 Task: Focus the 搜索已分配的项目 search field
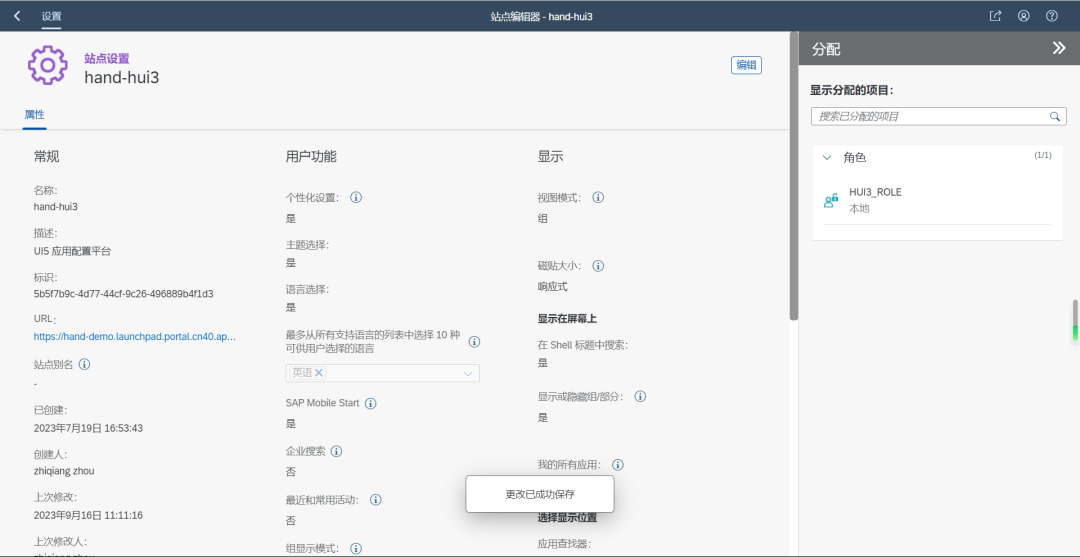pos(939,116)
